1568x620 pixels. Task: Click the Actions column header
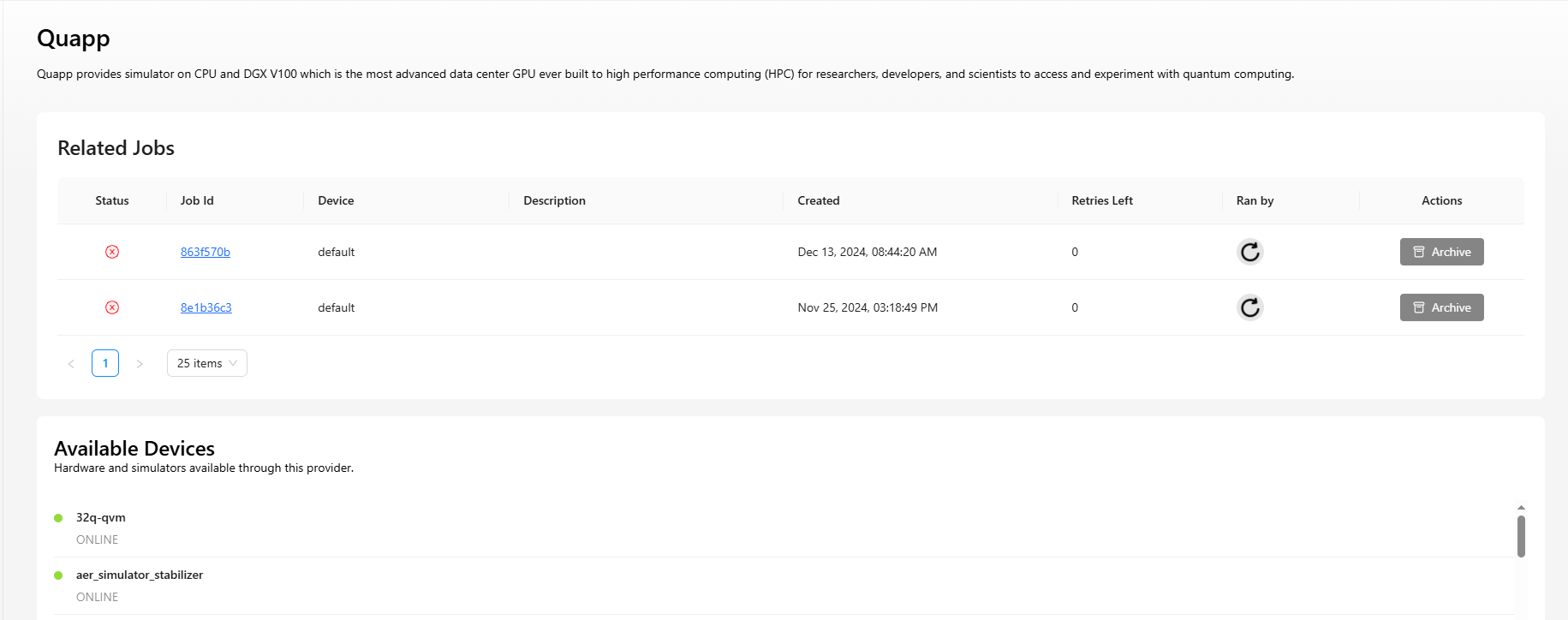[1442, 200]
